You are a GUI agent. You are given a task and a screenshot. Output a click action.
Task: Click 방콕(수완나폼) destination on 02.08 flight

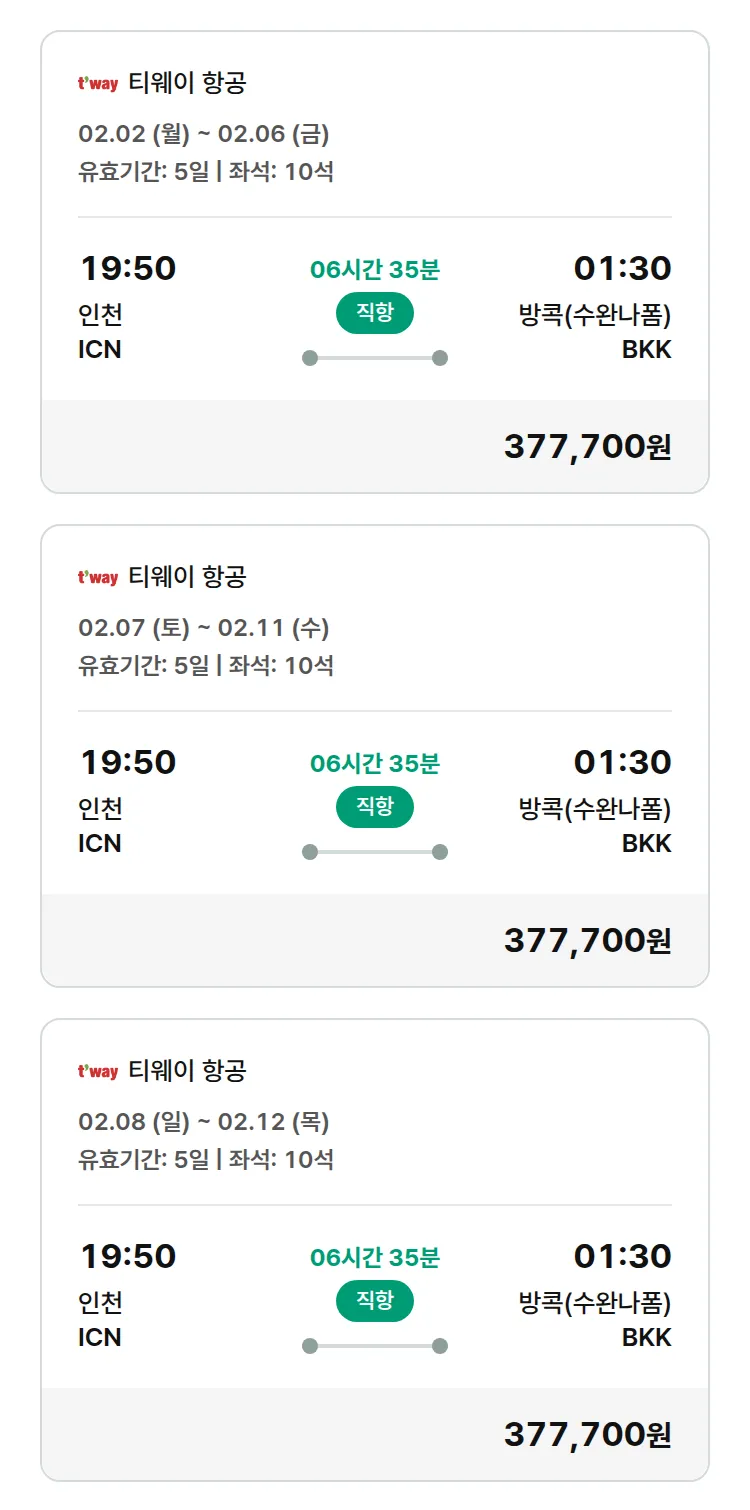(595, 1303)
